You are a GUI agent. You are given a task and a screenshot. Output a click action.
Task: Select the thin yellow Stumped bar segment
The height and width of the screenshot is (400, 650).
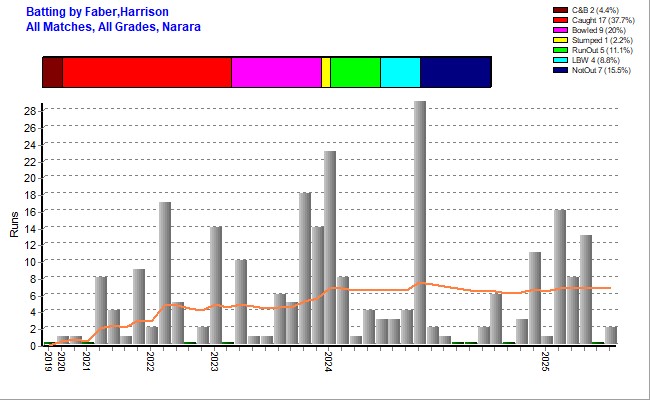[326, 72]
